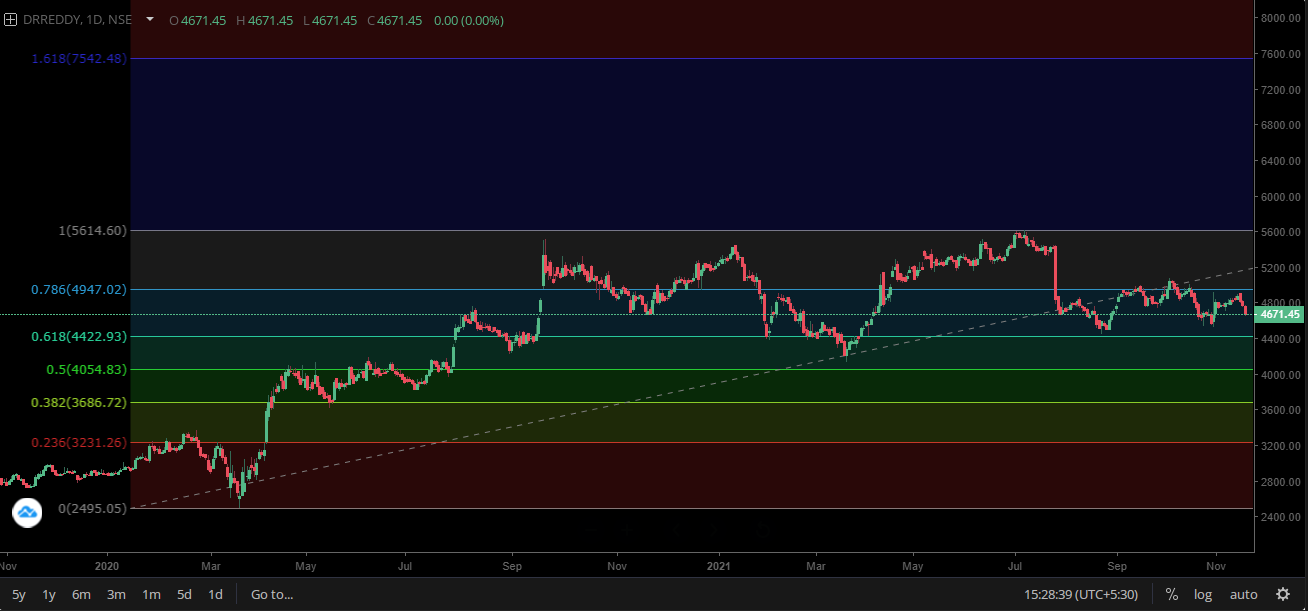
Task: Click the current price label 4671.45 on axis
Action: (x=1280, y=314)
